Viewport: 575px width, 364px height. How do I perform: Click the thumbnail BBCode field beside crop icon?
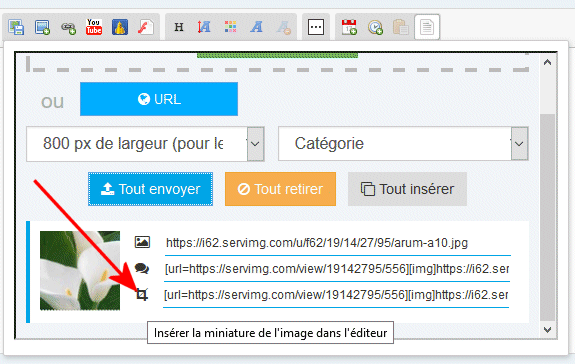pyautogui.click(x=336, y=295)
